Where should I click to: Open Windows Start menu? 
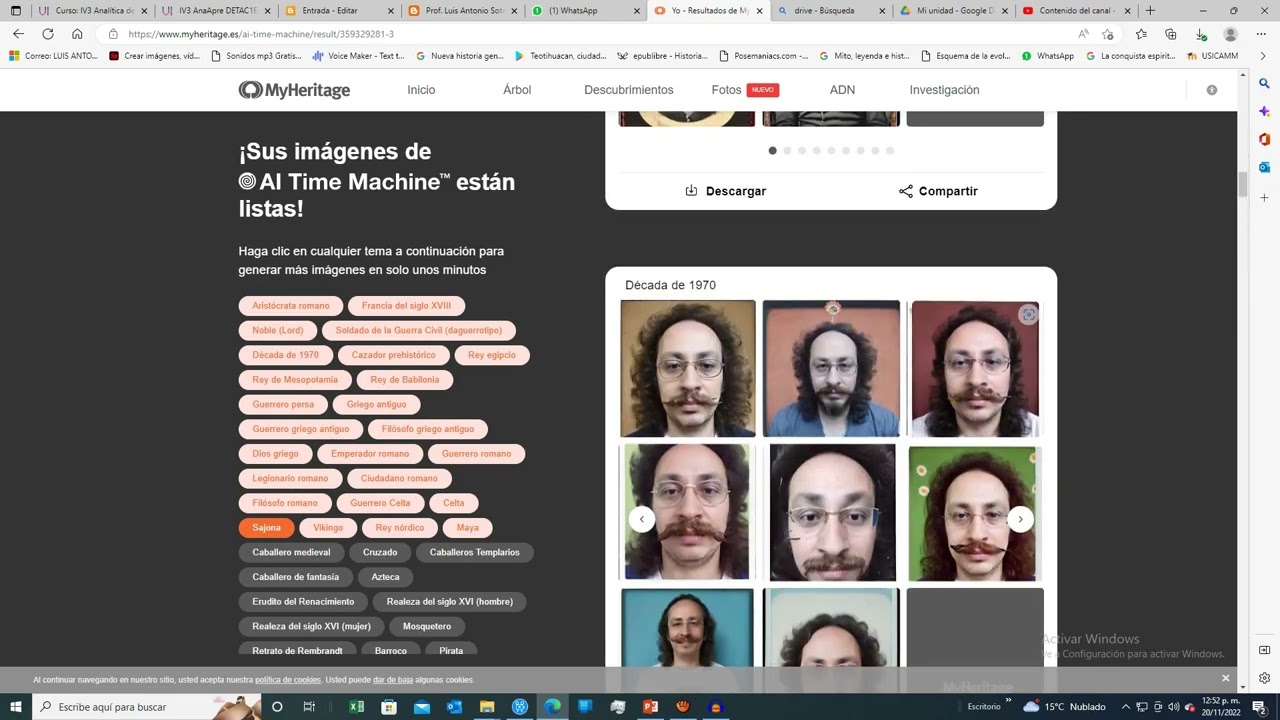coord(15,707)
